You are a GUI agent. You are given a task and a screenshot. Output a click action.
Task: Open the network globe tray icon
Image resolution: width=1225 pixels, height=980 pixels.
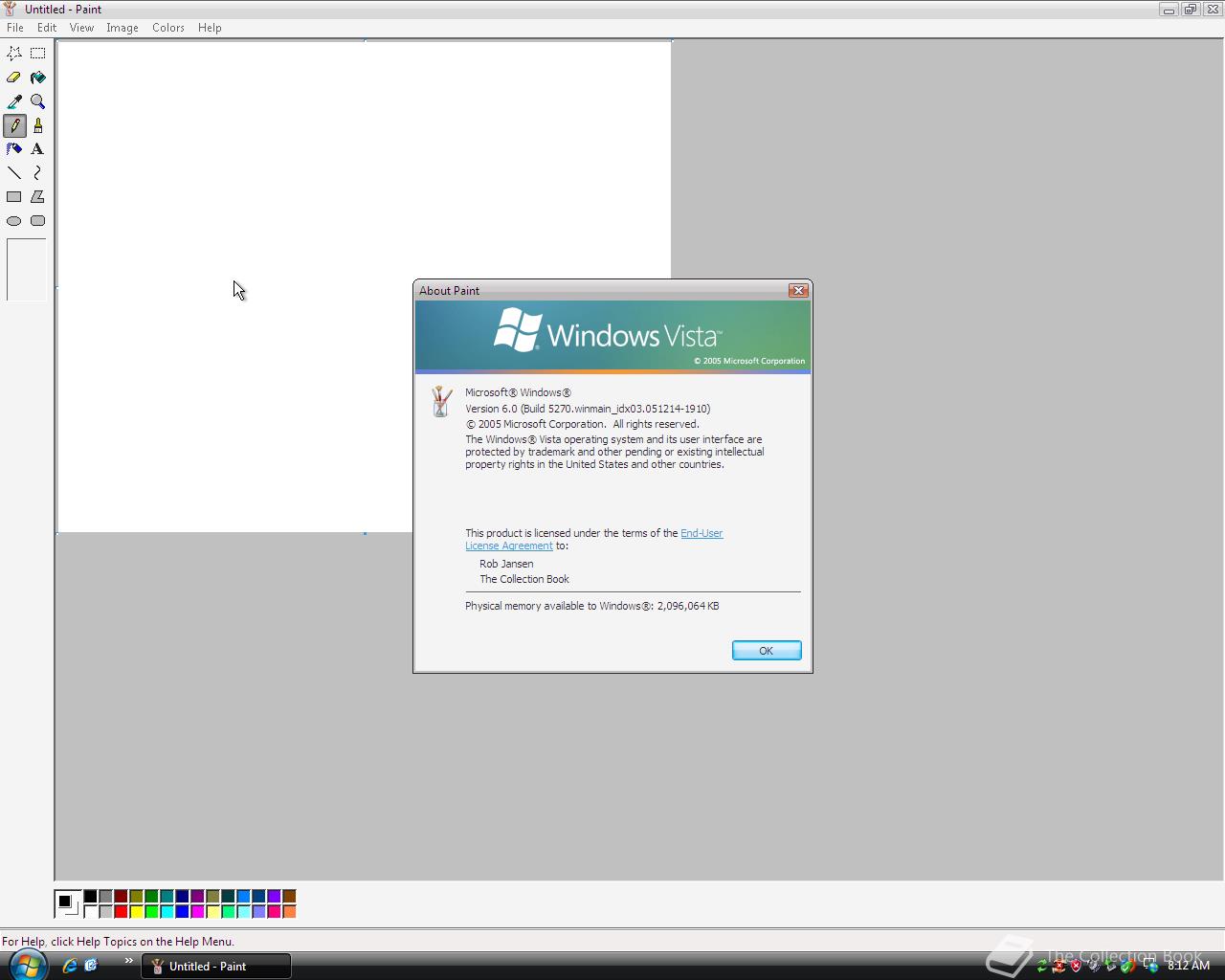(1151, 966)
